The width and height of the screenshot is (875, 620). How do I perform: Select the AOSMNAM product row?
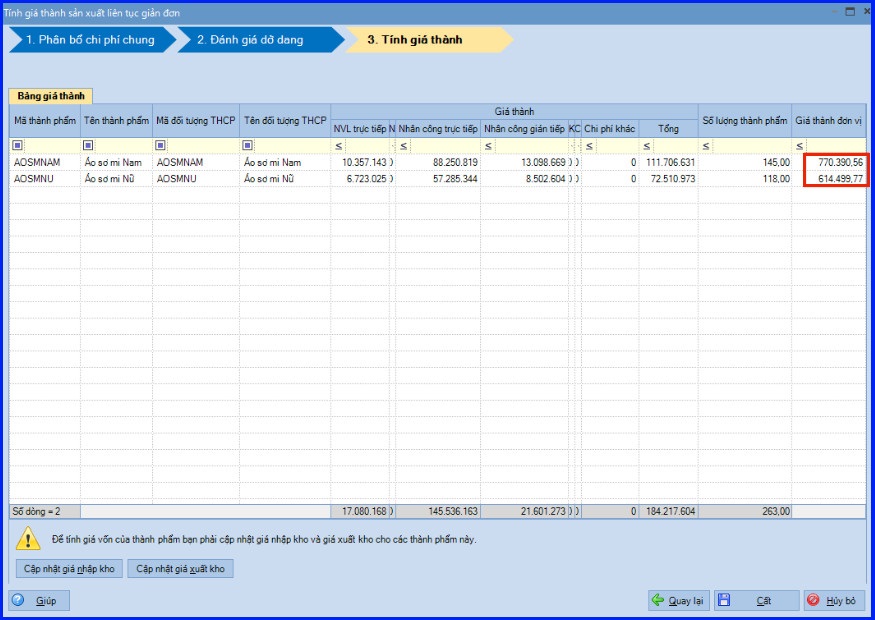(438, 162)
